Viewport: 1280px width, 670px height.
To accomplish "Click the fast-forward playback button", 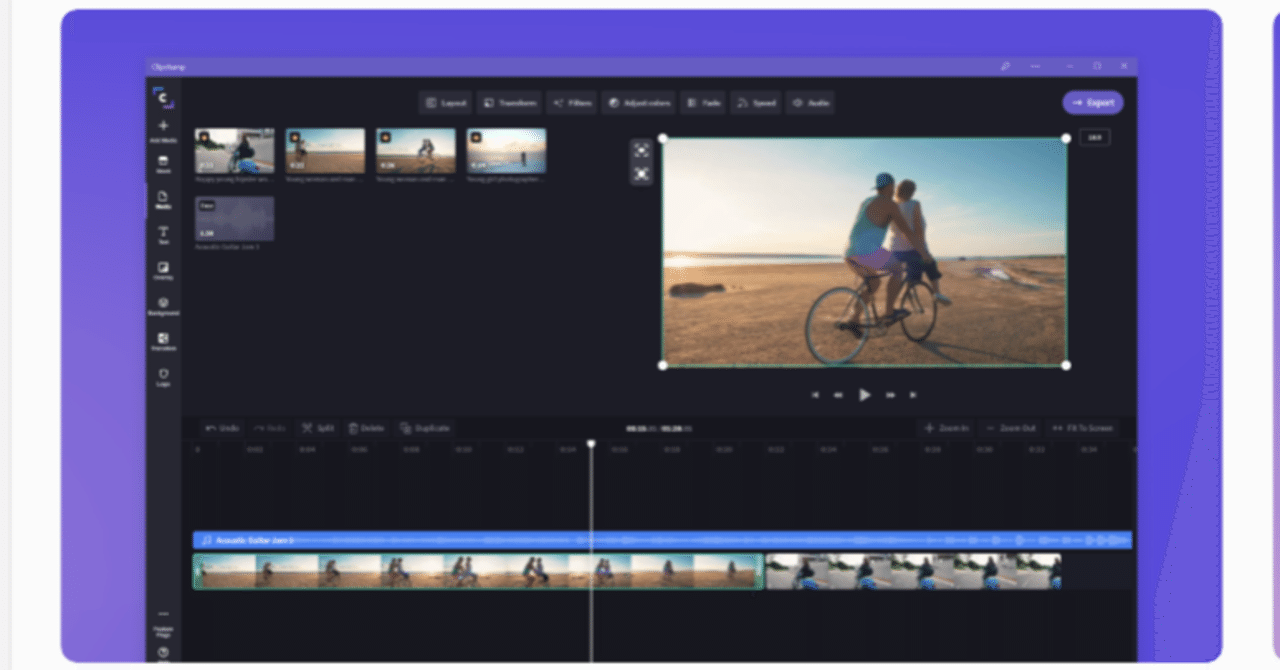I will click(889, 395).
